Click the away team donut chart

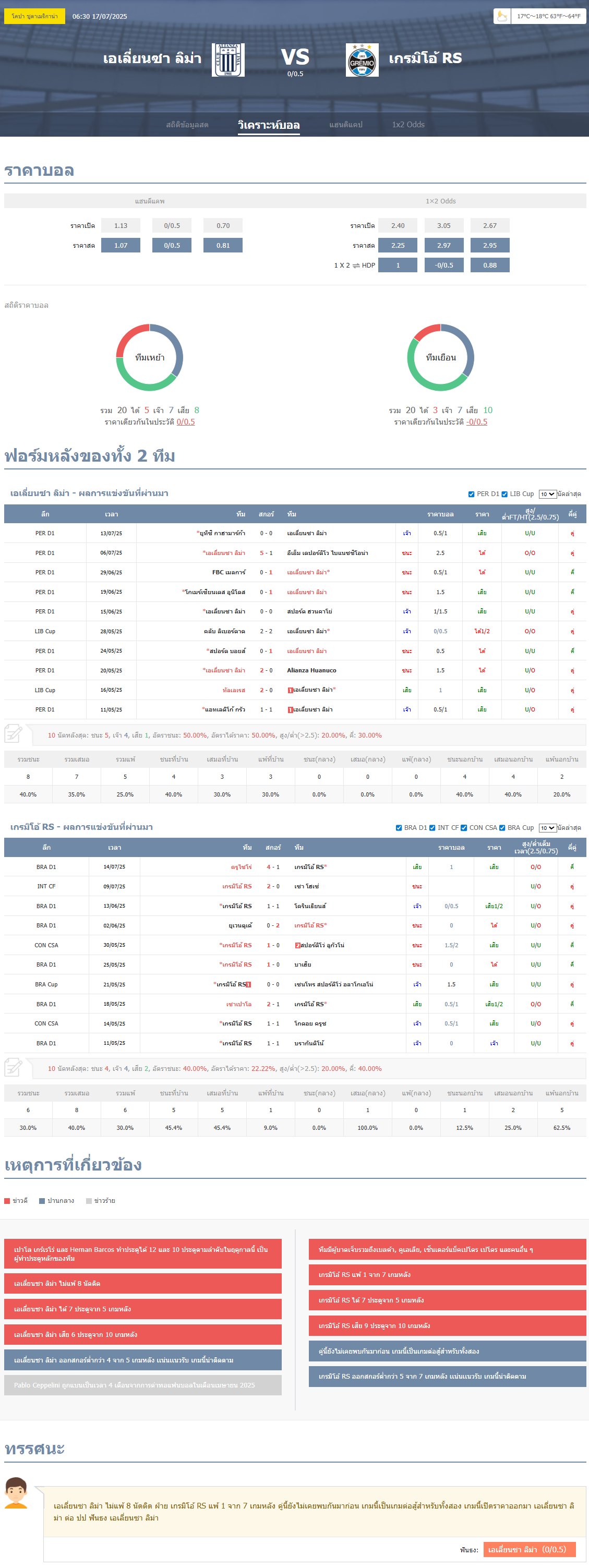pos(440,357)
